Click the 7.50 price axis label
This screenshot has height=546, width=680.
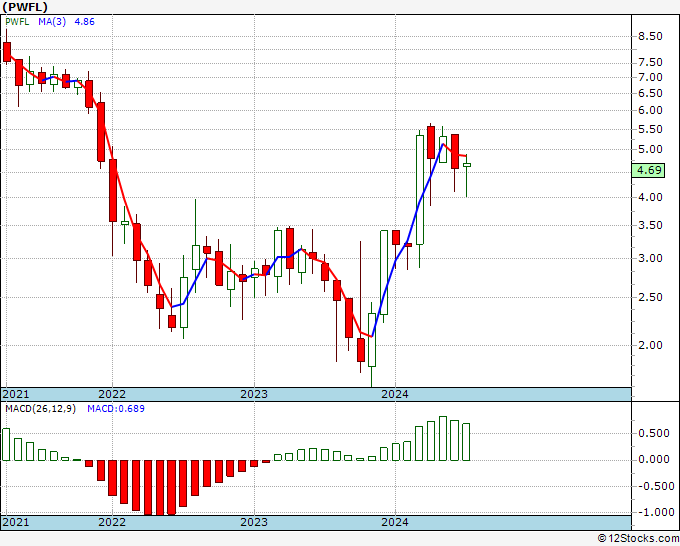click(650, 62)
